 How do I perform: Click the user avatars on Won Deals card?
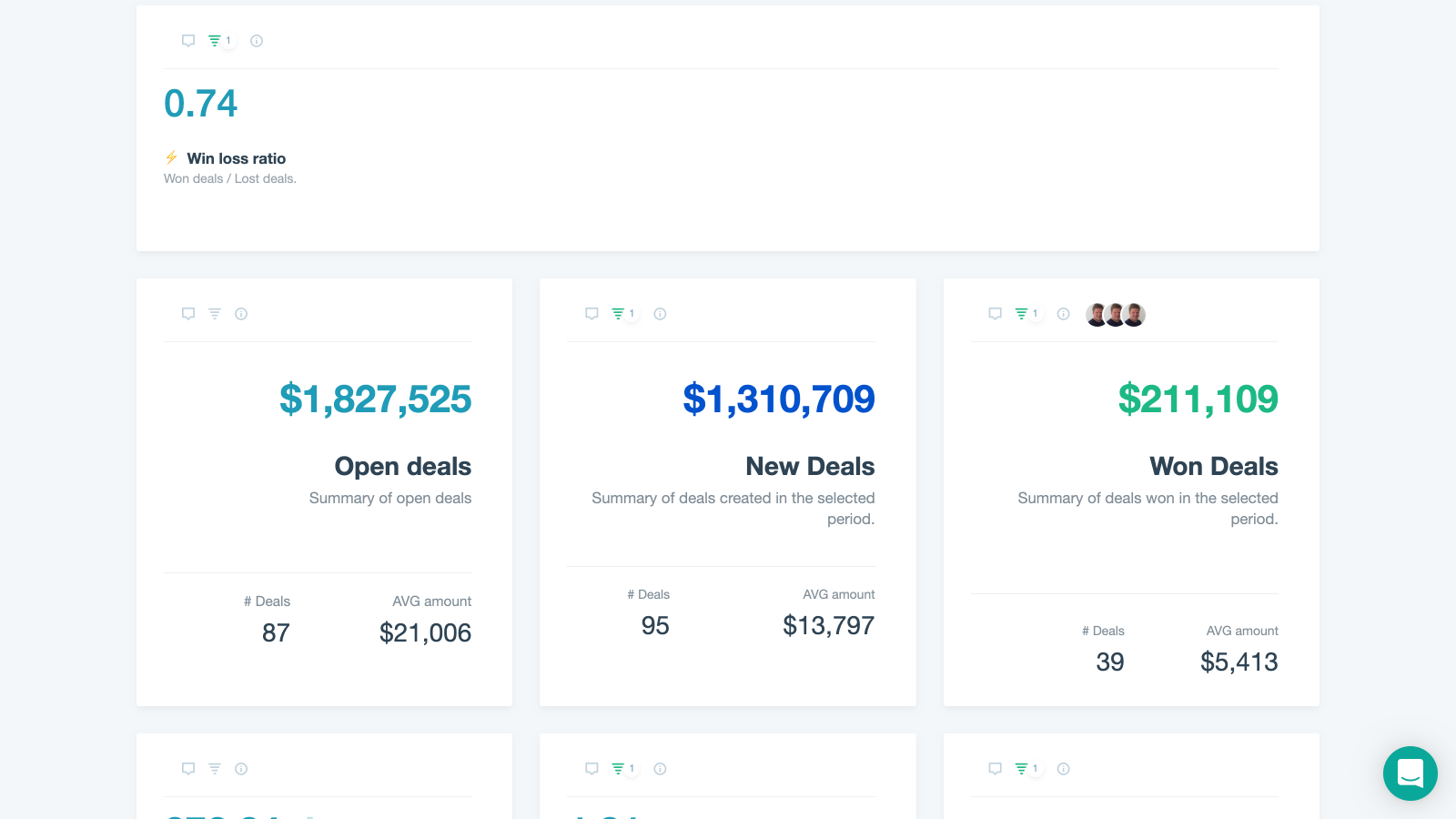click(x=1116, y=315)
